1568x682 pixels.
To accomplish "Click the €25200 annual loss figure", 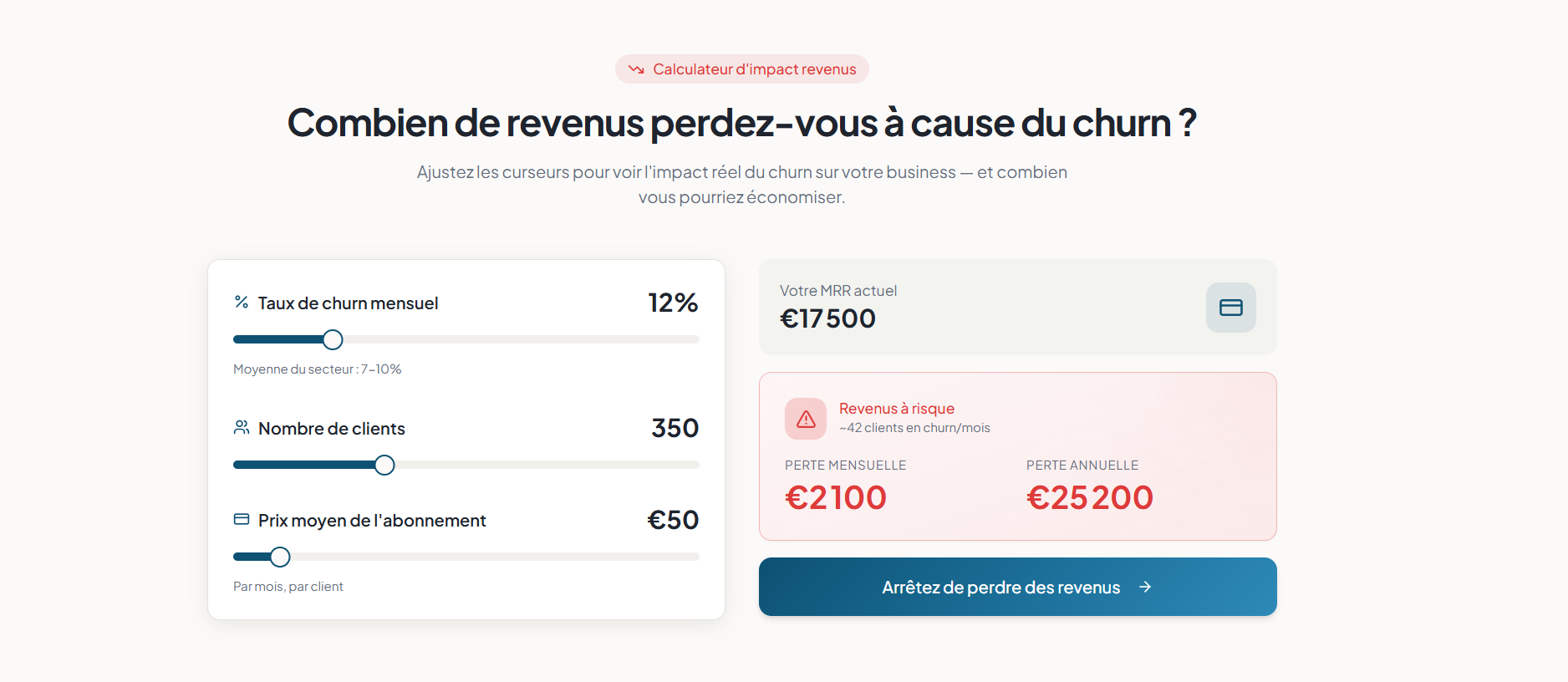I will pyautogui.click(x=1089, y=496).
